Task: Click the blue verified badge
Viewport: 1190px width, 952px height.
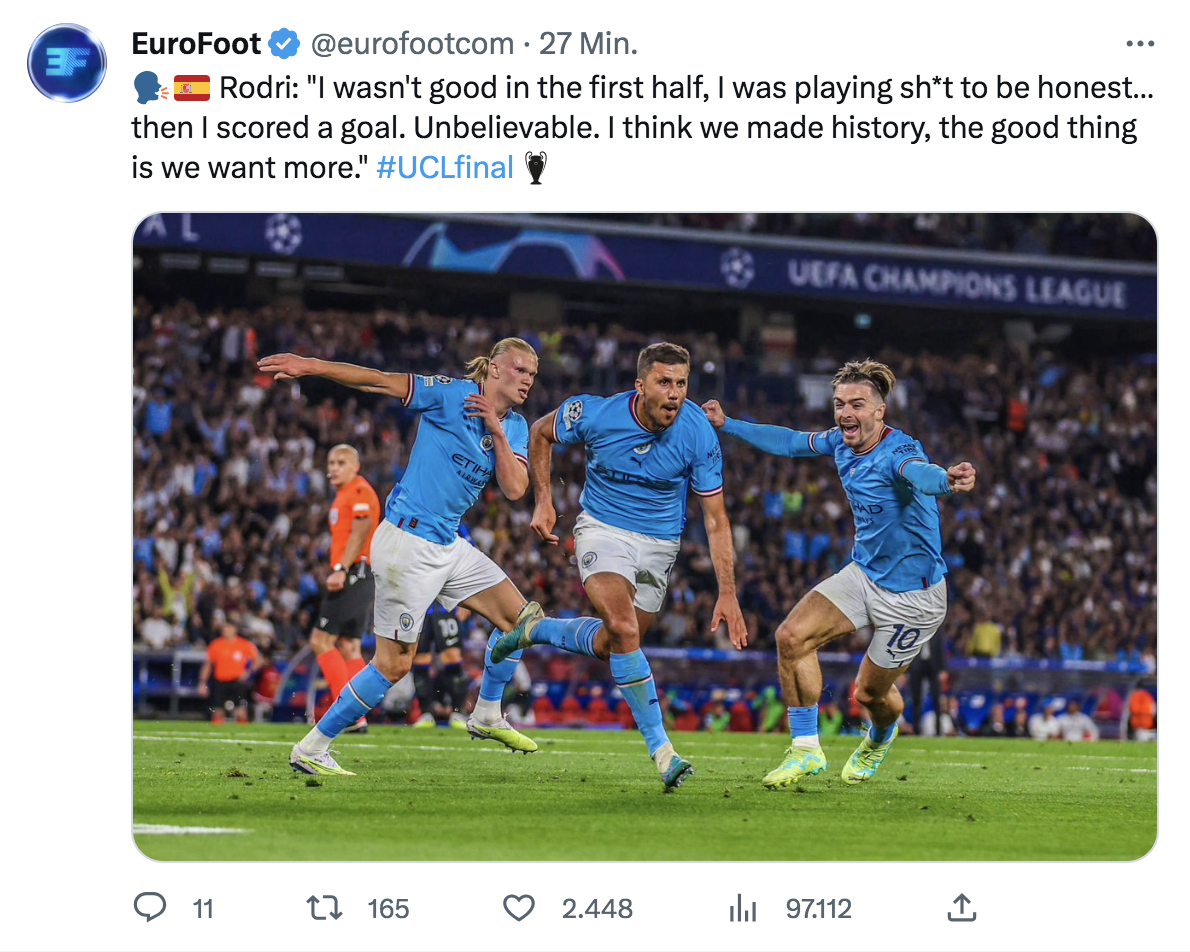Action: (285, 44)
